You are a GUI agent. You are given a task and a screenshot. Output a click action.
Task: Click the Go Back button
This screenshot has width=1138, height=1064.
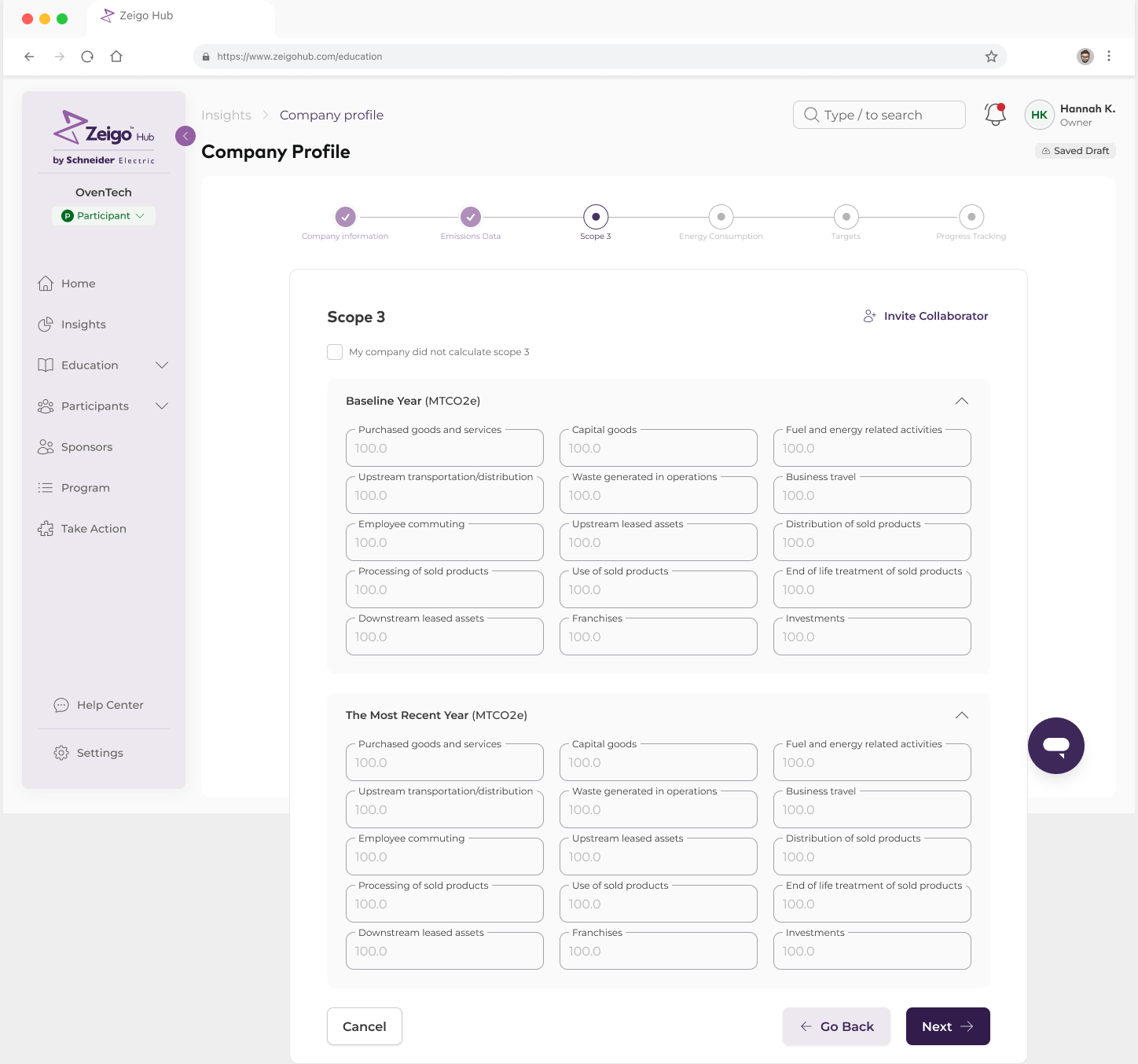(x=836, y=1026)
